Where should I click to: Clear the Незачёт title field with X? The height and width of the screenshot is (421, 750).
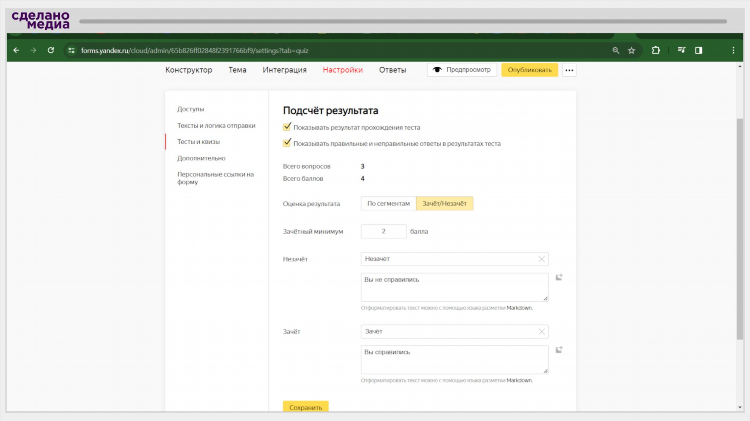coord(541,259)
